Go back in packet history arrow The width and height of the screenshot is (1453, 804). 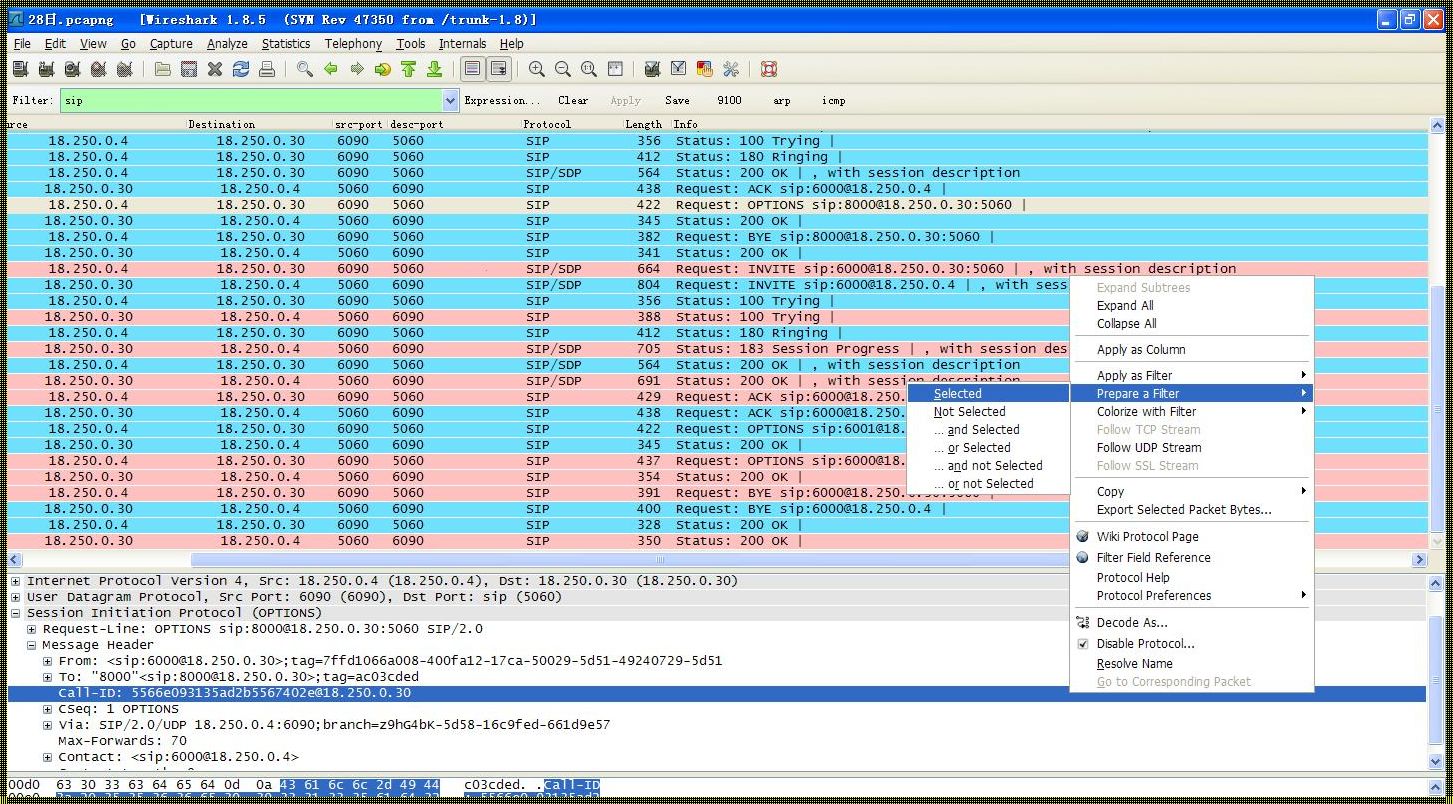click(331, 69)
